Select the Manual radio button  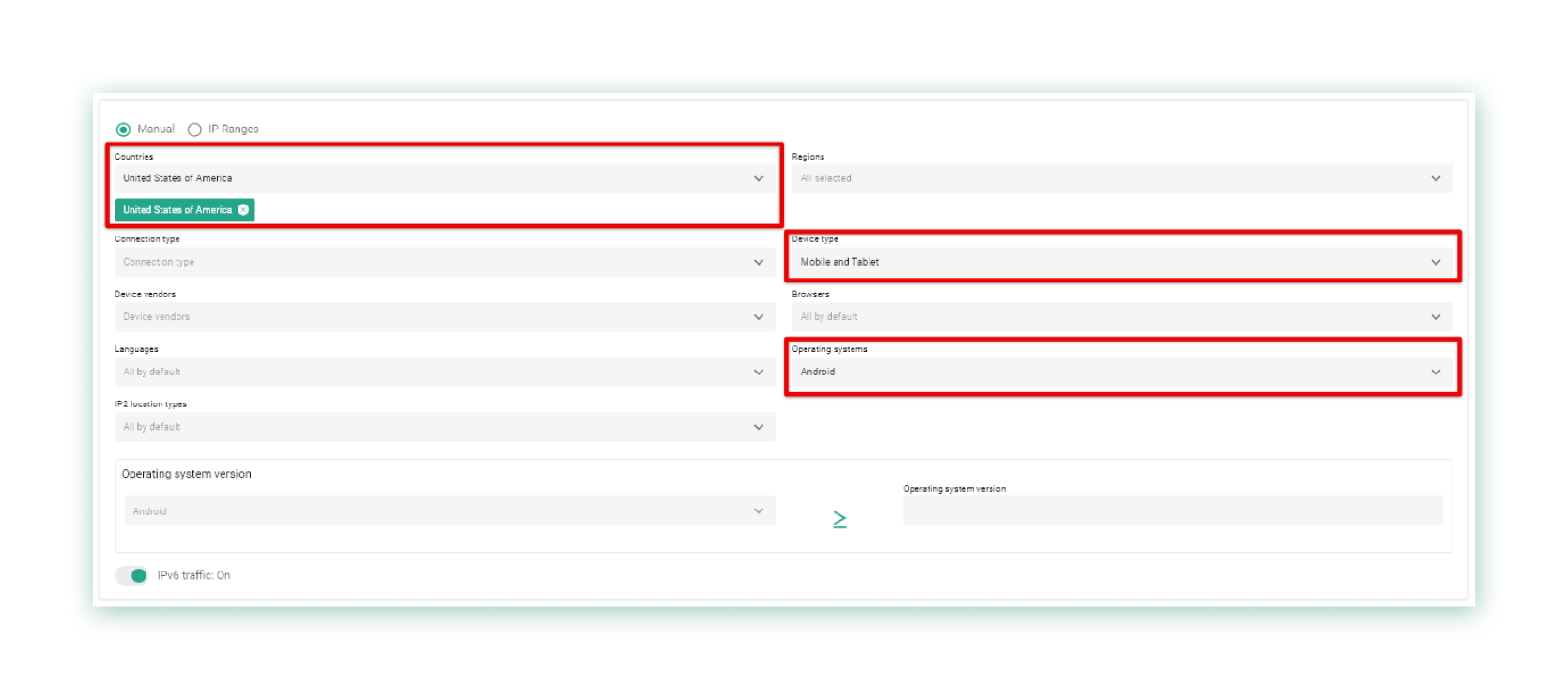(123, 129)
